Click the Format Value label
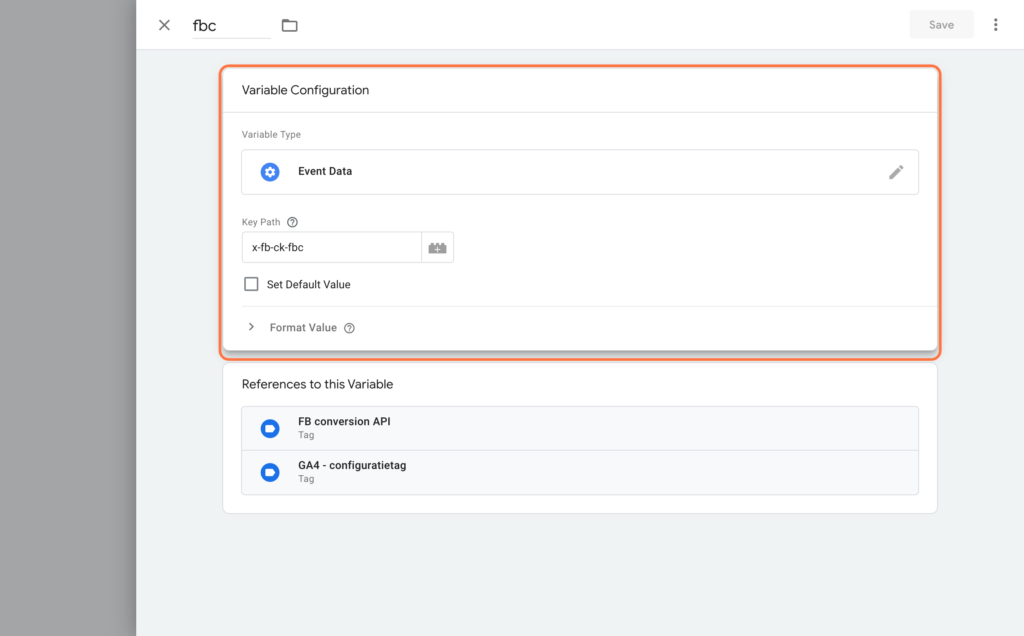This screenshot has width=1024, height=636. tap(303, 328)
